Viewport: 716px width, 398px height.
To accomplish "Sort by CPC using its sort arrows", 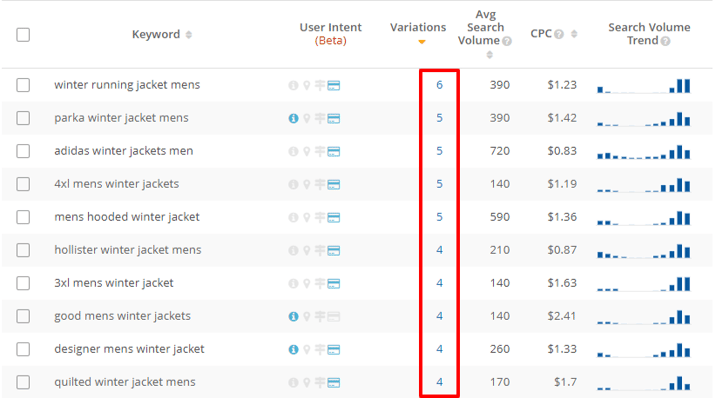I will point(574,34).
